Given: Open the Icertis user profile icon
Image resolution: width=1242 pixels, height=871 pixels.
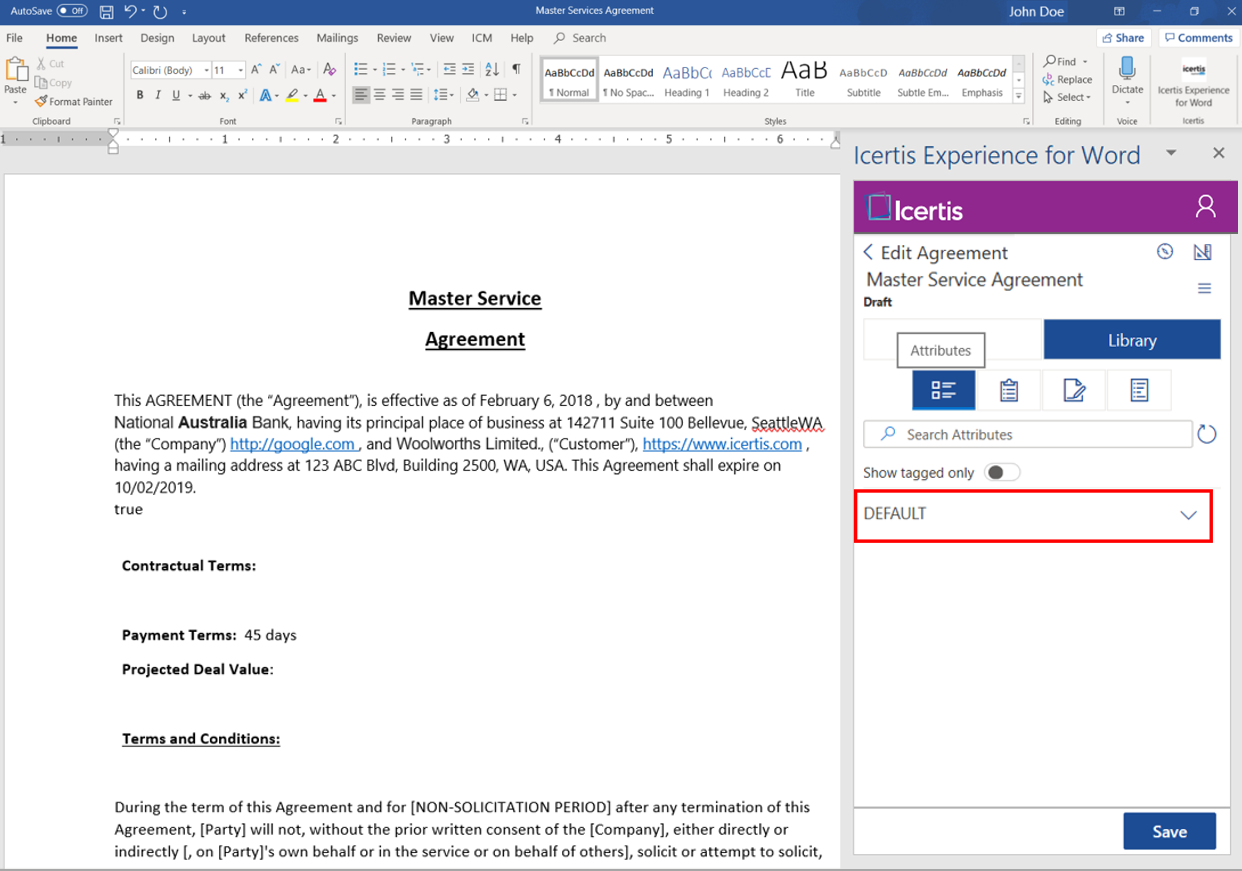Looking at the screenshot, I should (1205, 207).
